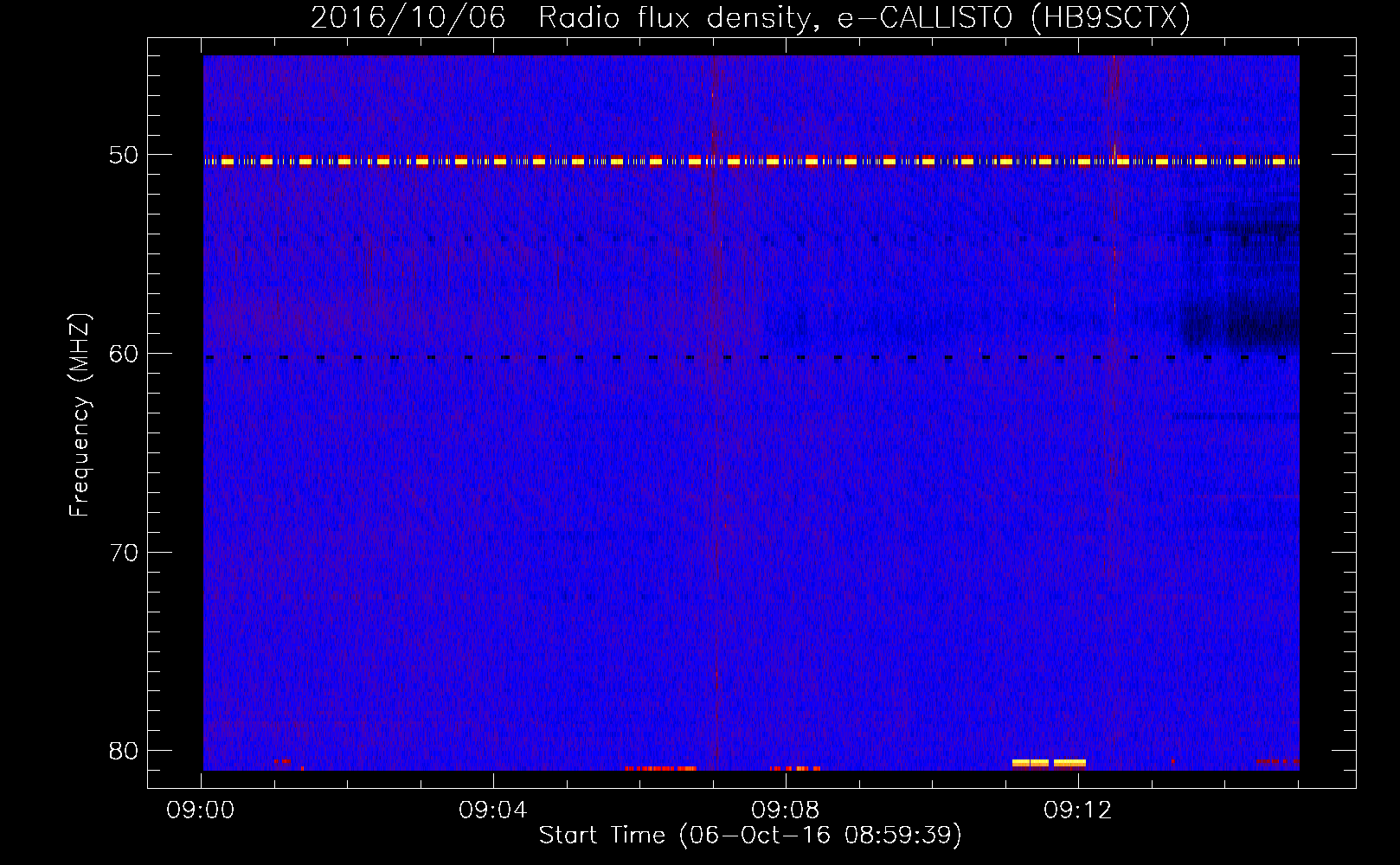Click the 50 frequency tick label
Image resolution: width=1400 pixels, height=865 pixels.
[x=124, y=156]
